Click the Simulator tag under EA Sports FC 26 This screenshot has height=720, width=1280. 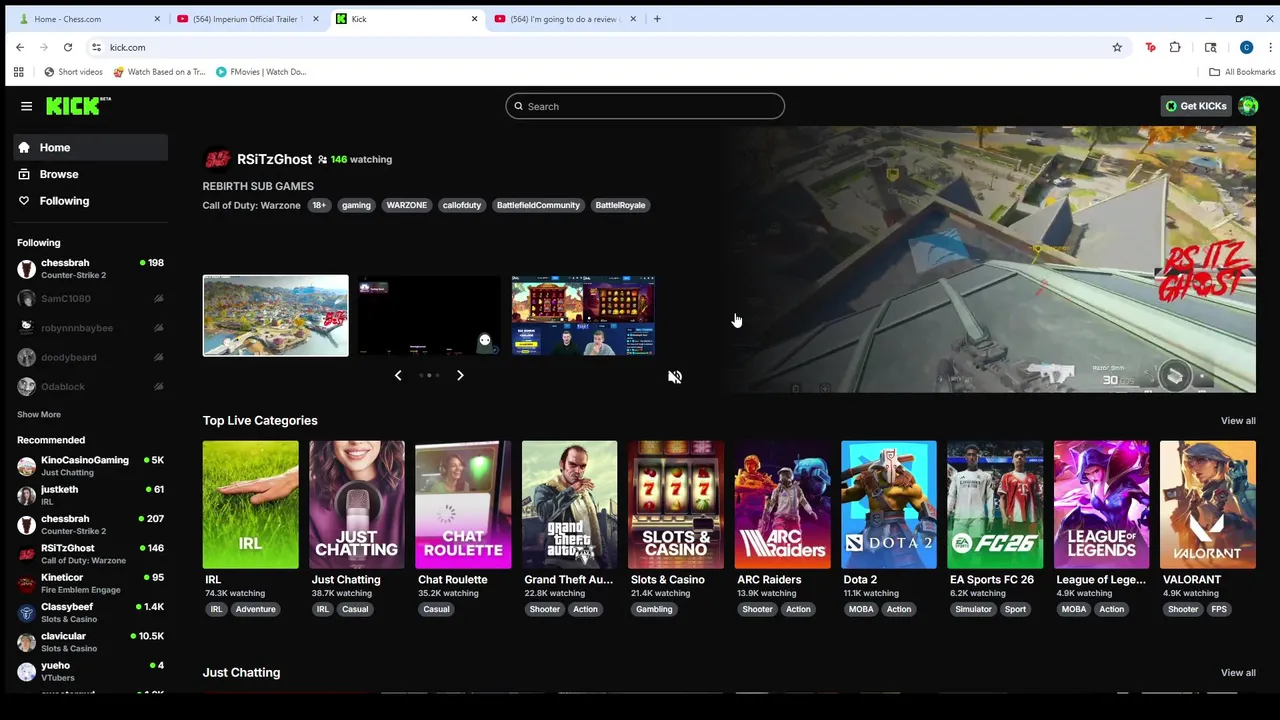(x=973, y=609)
